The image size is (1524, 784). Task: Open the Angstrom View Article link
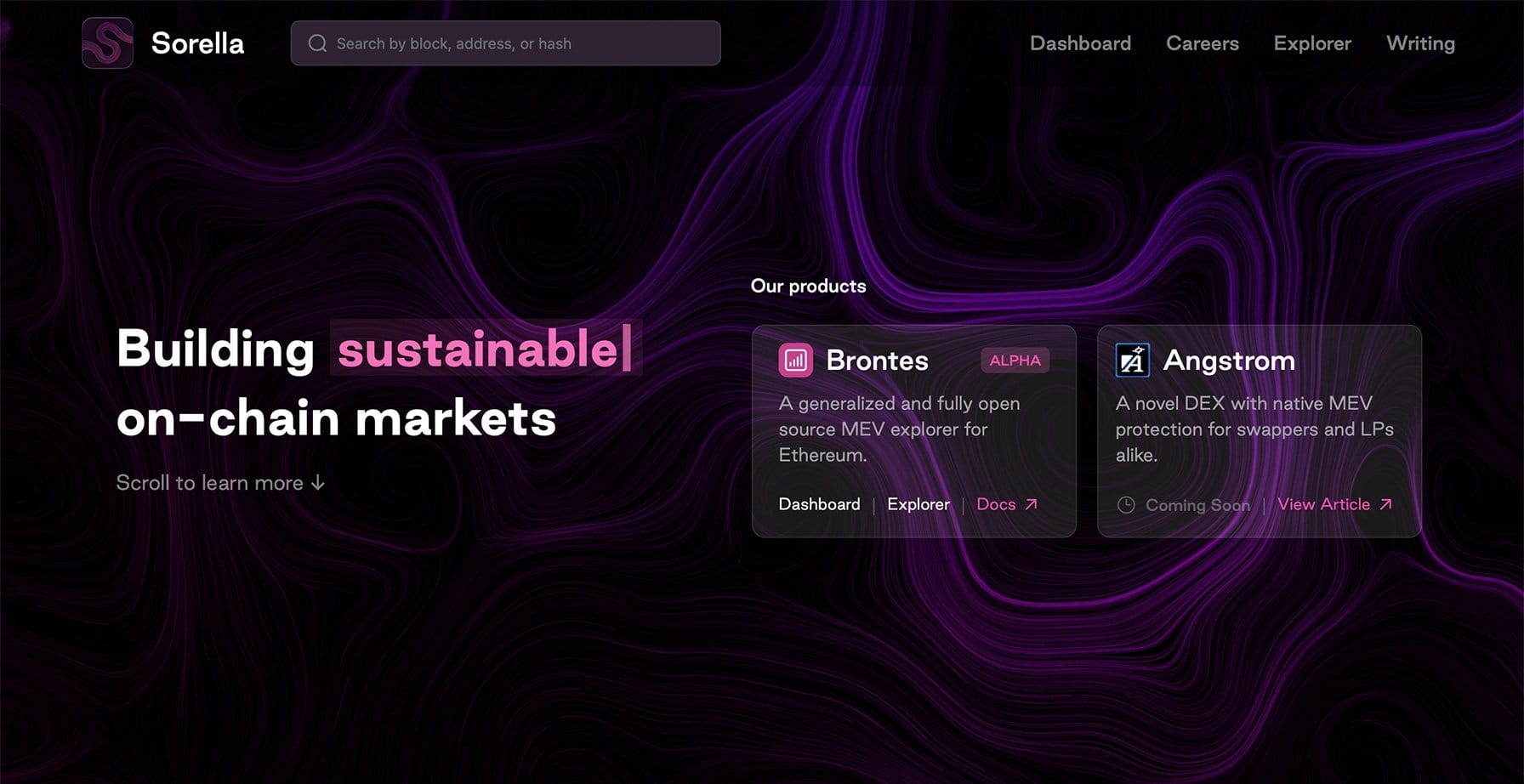coord(1323,504)
